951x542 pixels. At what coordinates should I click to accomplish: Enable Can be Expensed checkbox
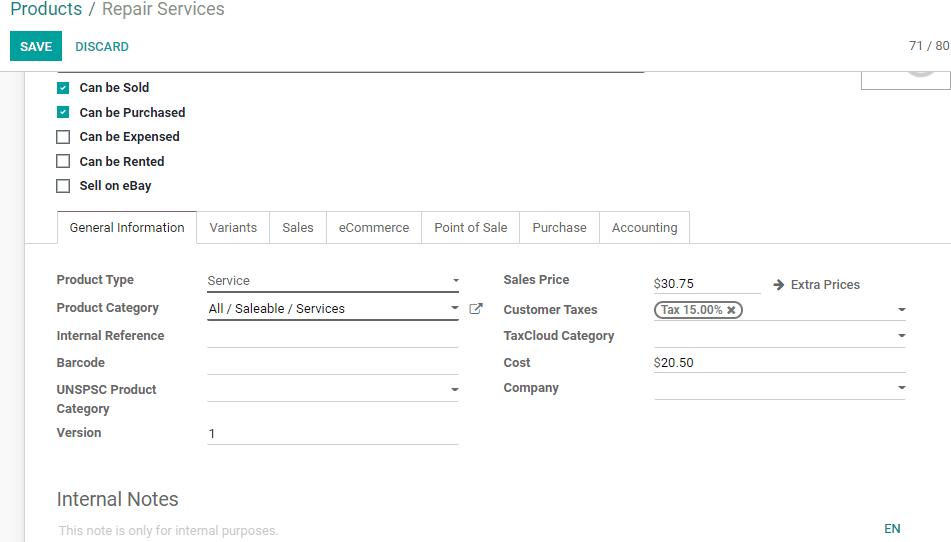pos(63,137)
